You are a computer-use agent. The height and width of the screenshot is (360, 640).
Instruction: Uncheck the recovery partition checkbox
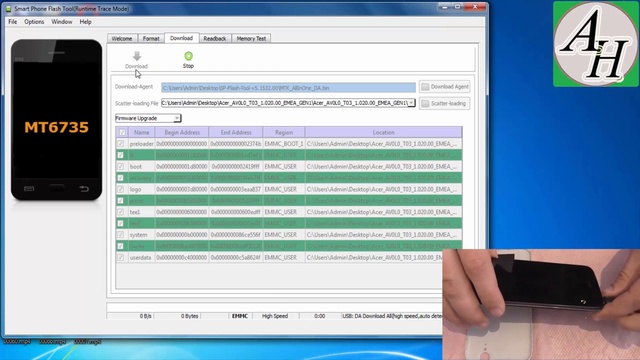(120, 178)
